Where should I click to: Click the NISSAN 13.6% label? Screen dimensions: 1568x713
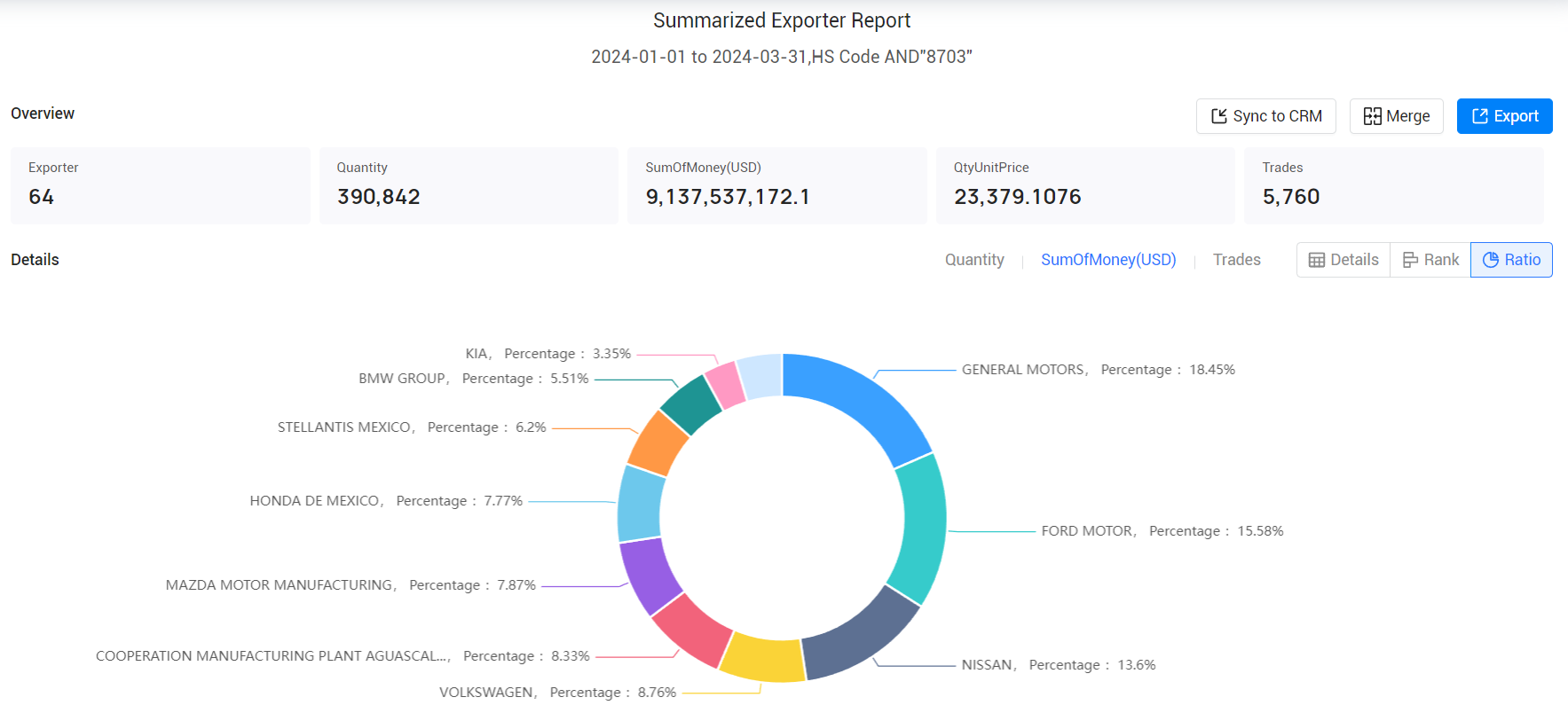pos(1059,665)
